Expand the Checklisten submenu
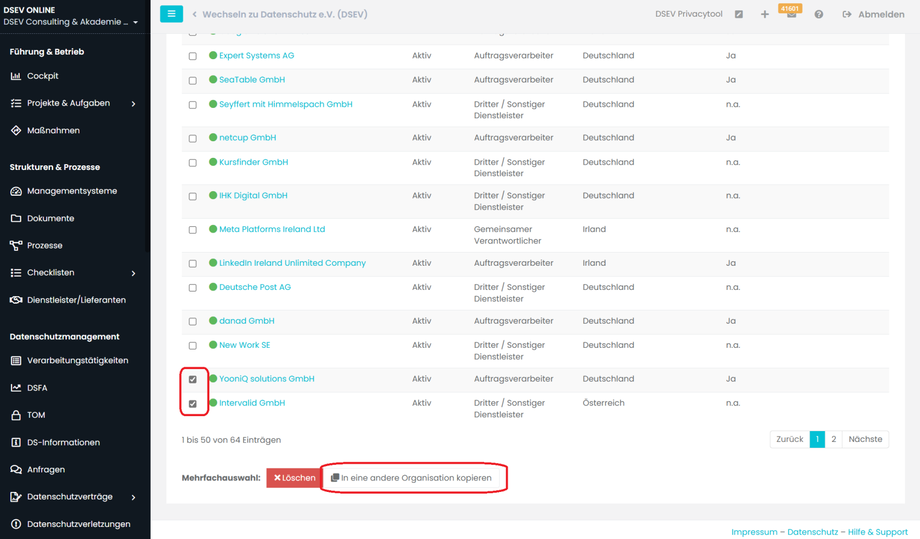 133,273
